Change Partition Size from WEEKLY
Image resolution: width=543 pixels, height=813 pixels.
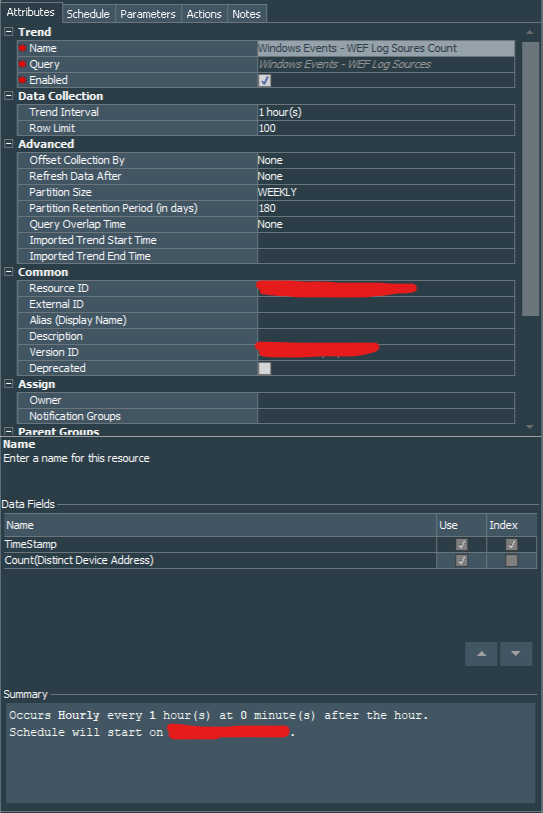[386, 192]
